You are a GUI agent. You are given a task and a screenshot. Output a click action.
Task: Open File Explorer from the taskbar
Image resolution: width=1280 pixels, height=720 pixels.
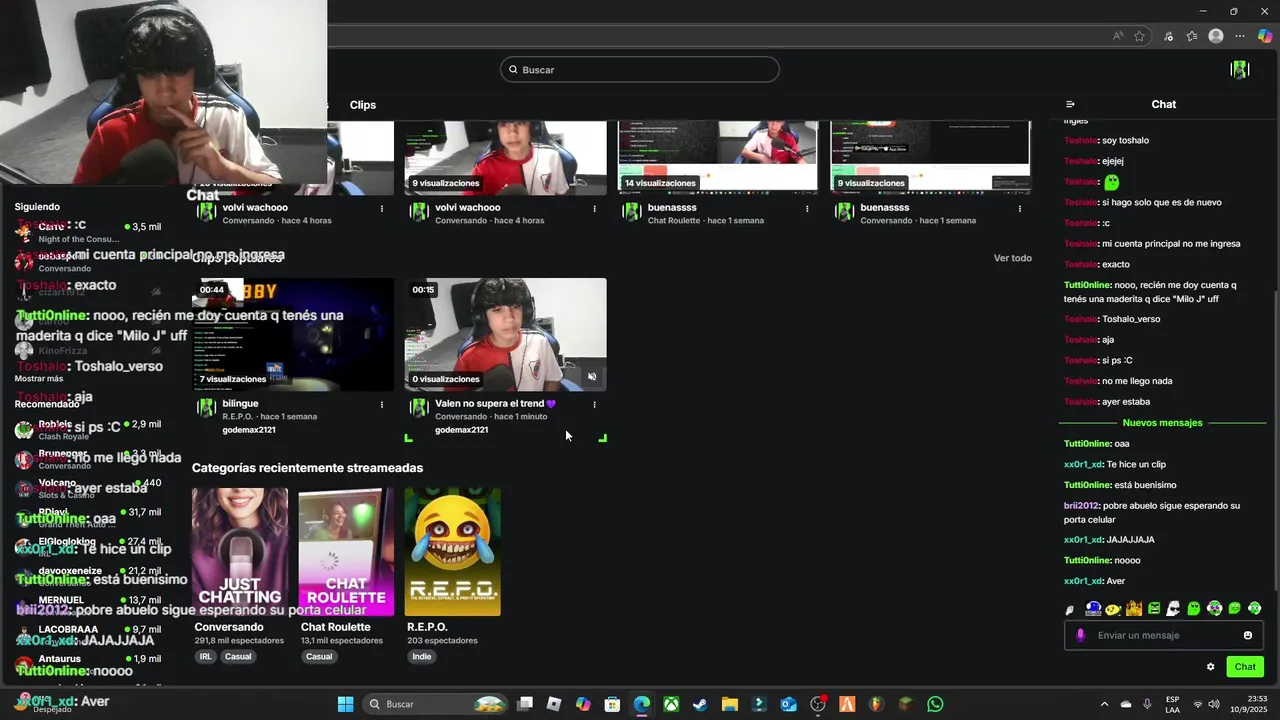[730, 704]
